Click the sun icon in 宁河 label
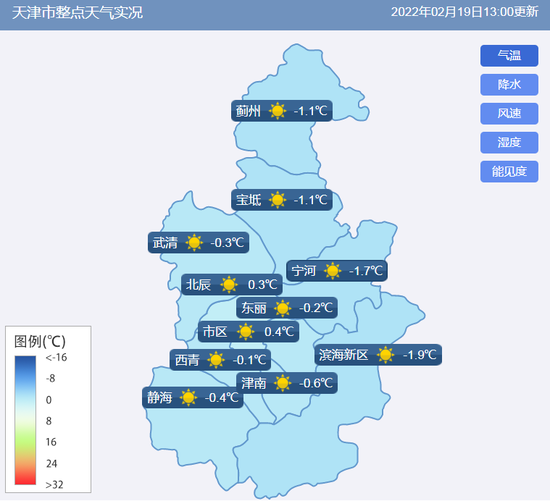This screenshot has height=501, width=550. (332, 271)
